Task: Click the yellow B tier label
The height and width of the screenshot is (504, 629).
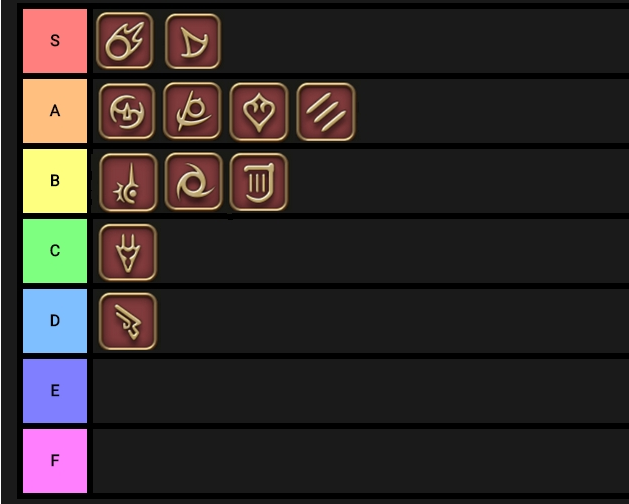Action: [x=55, y=181]
